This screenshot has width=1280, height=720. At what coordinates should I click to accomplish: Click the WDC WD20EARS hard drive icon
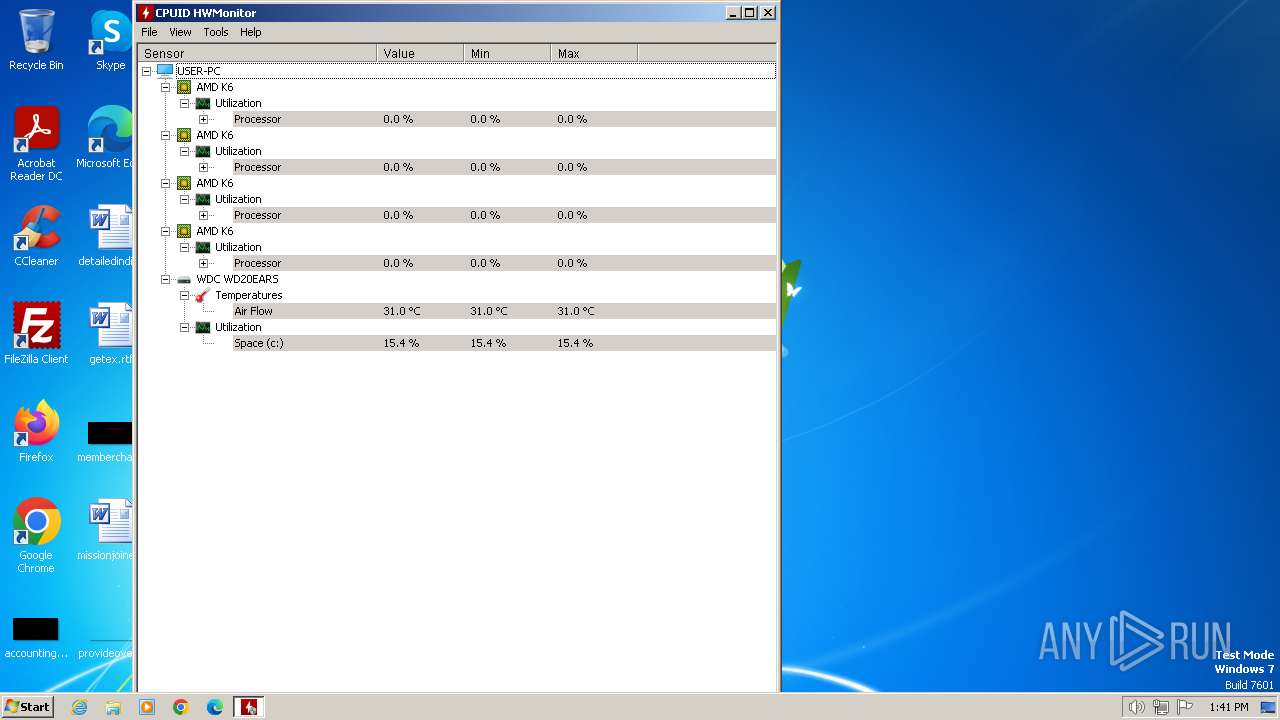pos(184,279)
